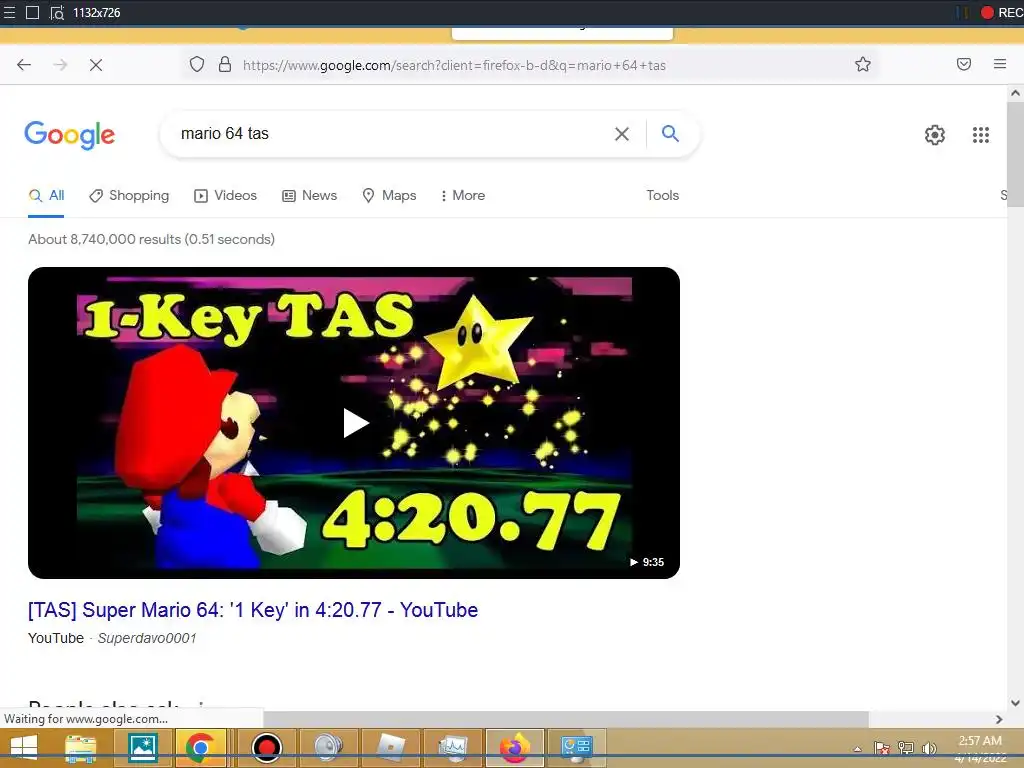This screenshot has width=1024, height=768.
Task: Click the vertical scrollbar thumb
Action: pyautogui.click(x=1015, y=154)
